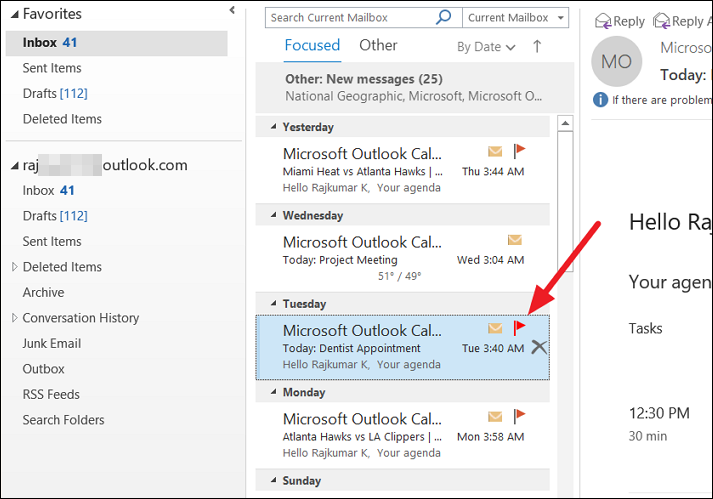This screenshot has width=713, height=499.
Task: Collapse the outlook.com account tree
Action: [15, 166]
